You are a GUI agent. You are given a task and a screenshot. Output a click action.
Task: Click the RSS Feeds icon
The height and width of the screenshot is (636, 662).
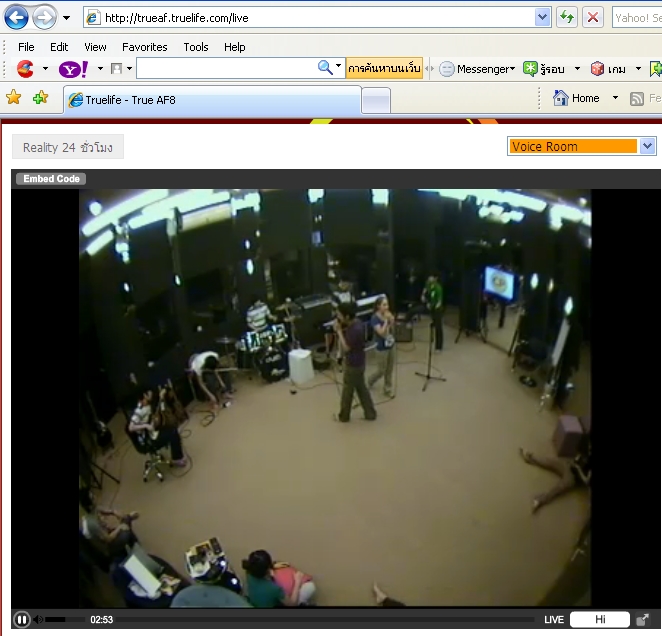click(x=637, y=99)
